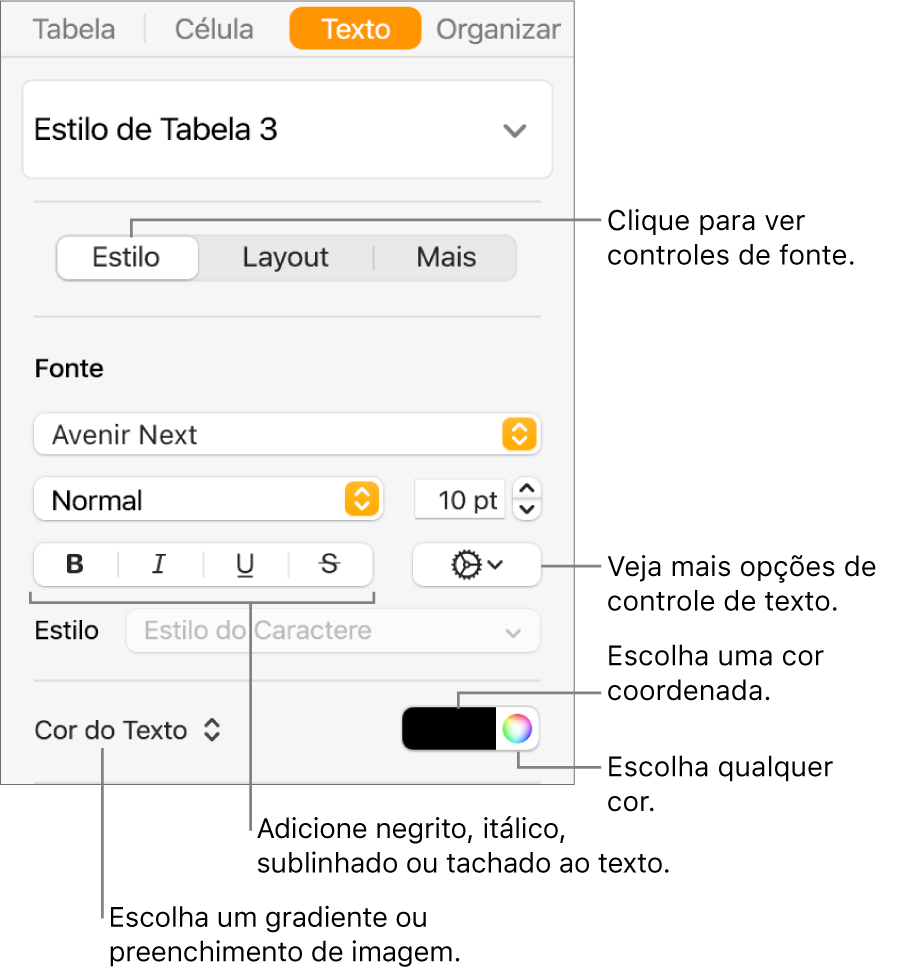Switch to the Célula tab
Screen dimensions: 899x974
[x=214, y=29]
